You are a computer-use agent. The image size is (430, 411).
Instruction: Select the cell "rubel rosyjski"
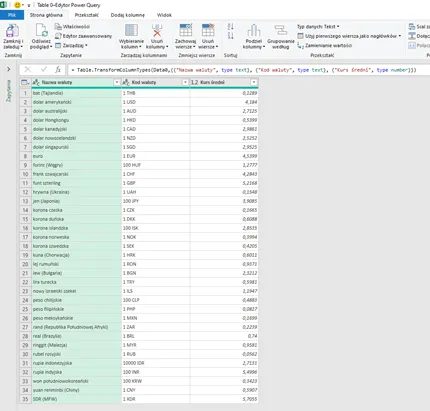coord(76,354)
